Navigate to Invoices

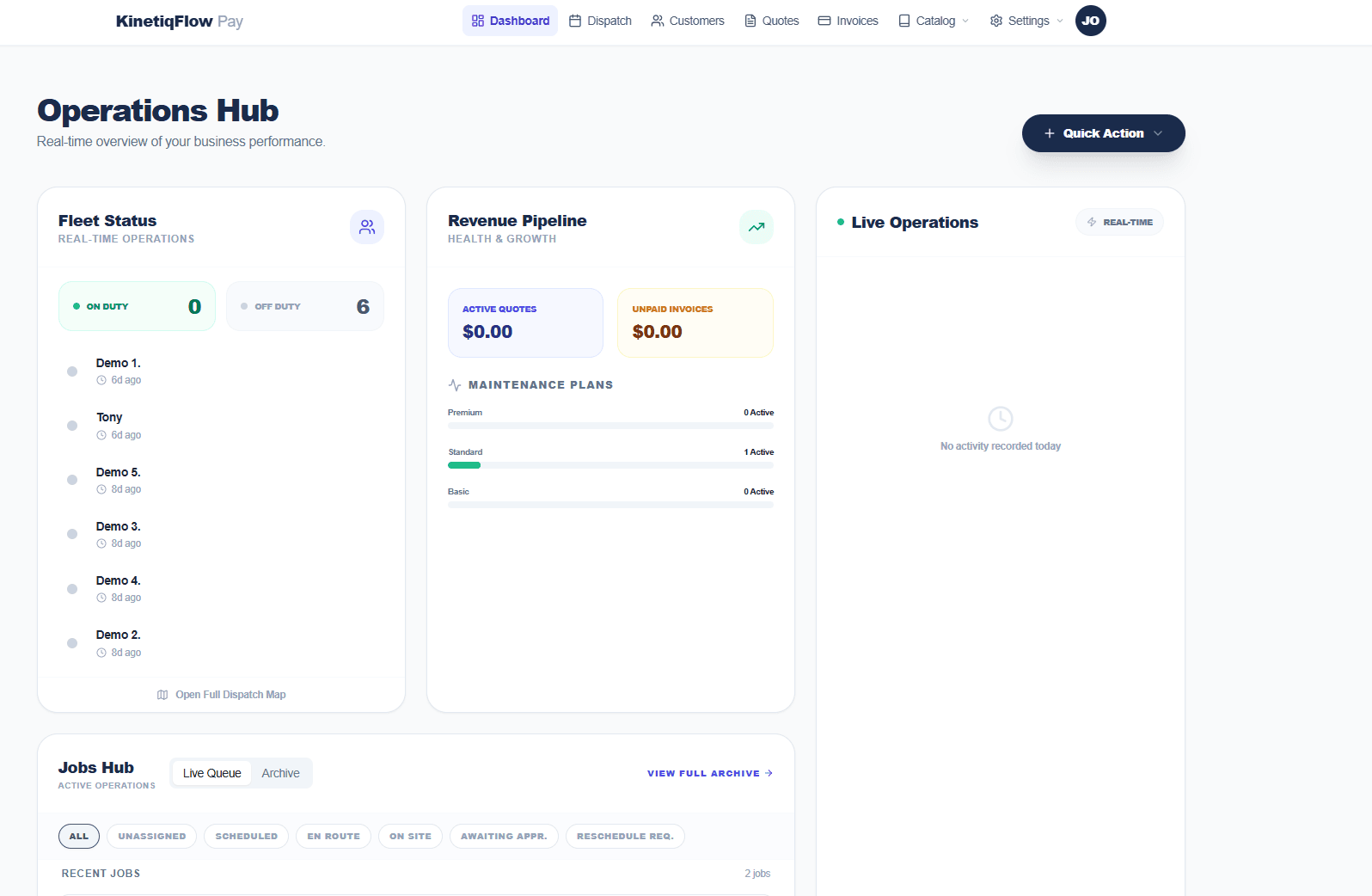click(x=848, y=21)
